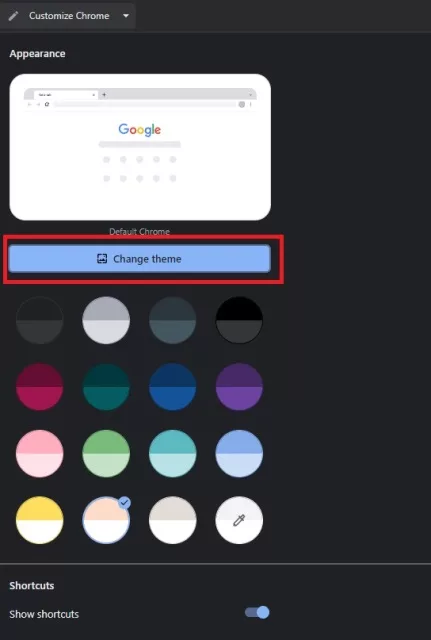
Task: Click the pencil edit icon beside Customize Chrome
Action: coord(13,16)
